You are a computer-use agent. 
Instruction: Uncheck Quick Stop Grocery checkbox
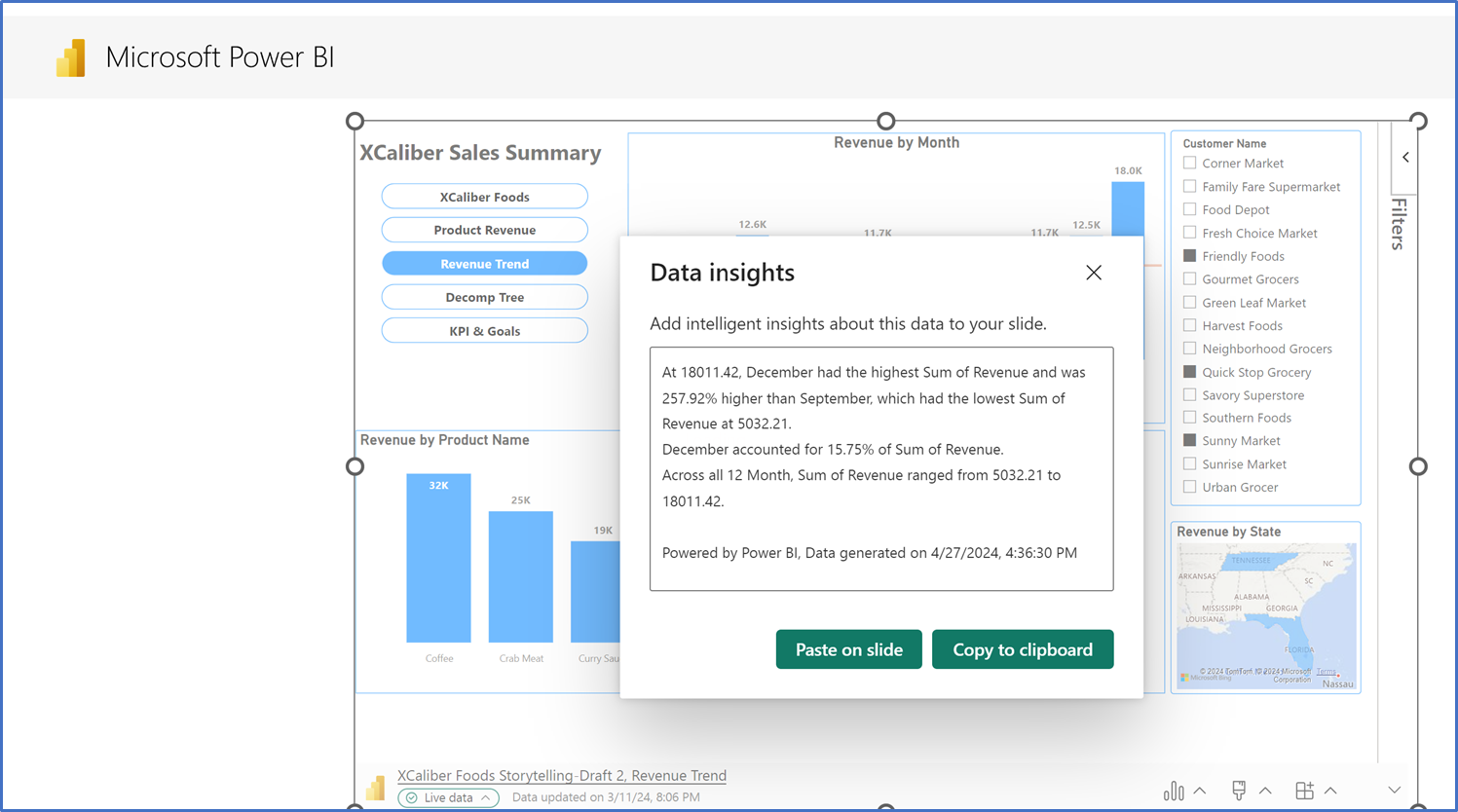coord(1189,372)
